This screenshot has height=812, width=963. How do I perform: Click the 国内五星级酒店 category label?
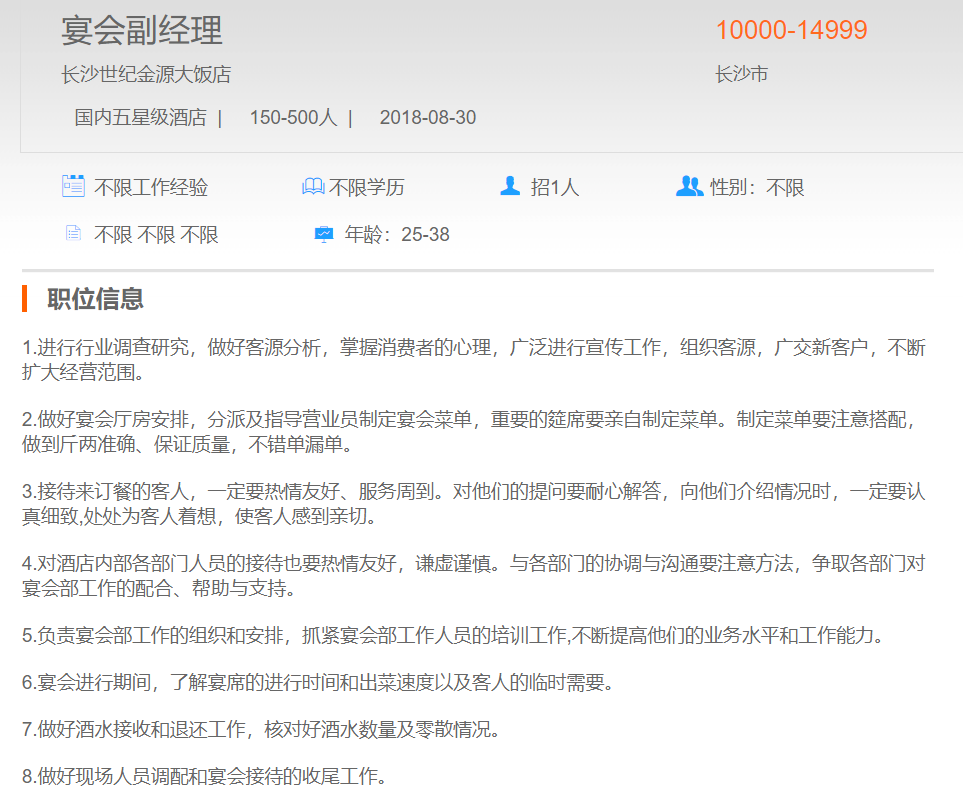(140, 117)
